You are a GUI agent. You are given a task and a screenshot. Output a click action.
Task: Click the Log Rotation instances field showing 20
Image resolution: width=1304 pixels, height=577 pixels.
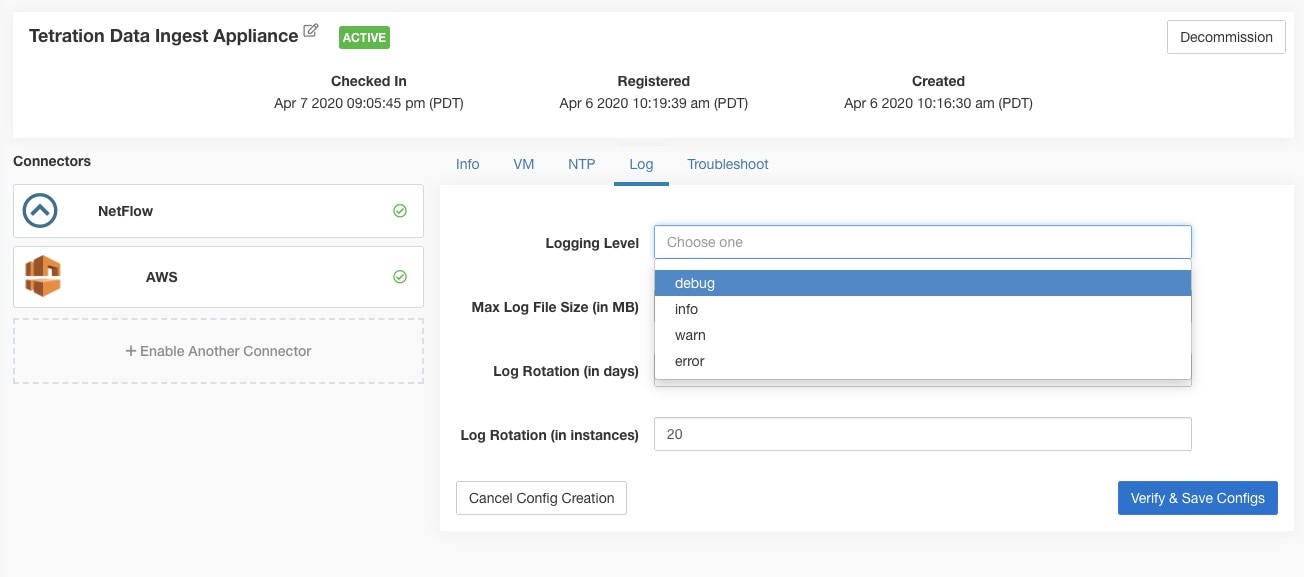923,434
